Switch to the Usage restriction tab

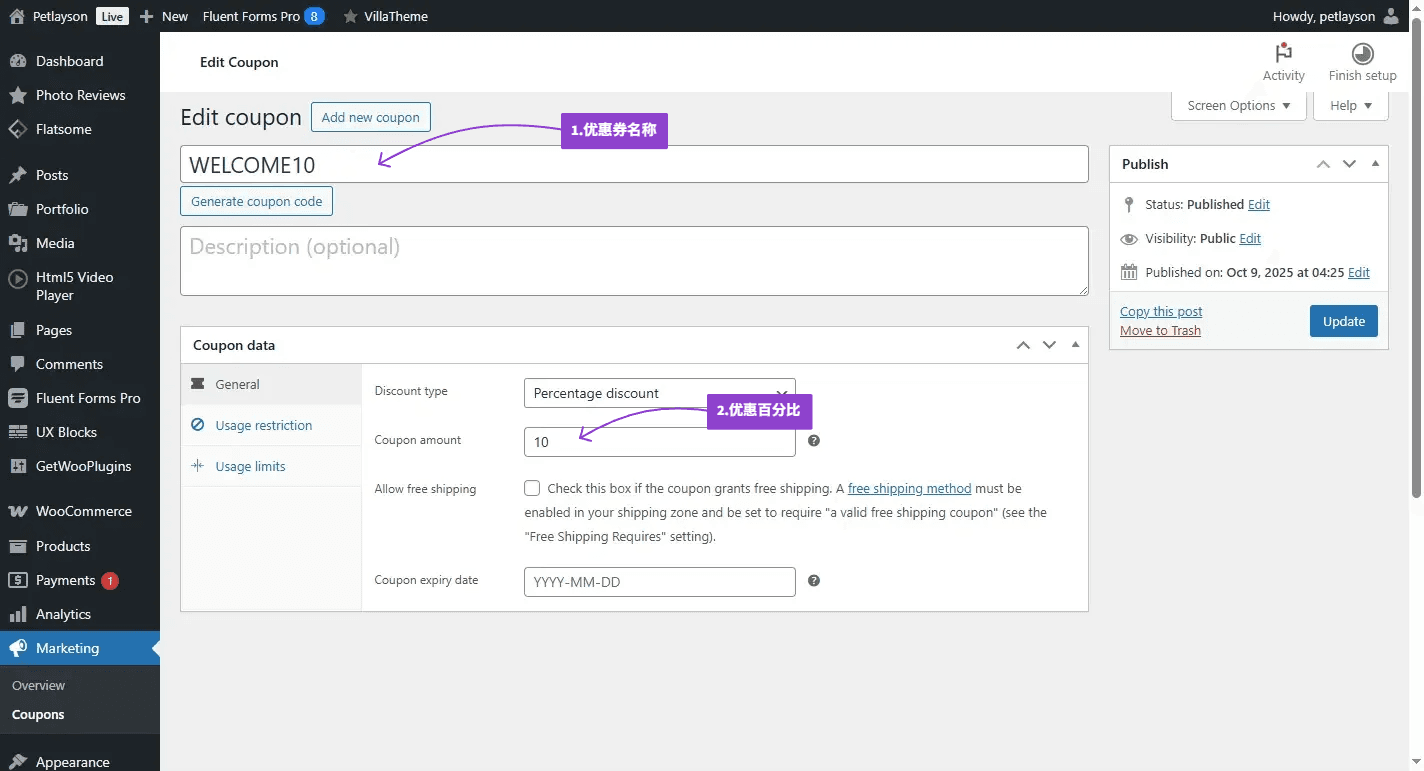[263, 425]
